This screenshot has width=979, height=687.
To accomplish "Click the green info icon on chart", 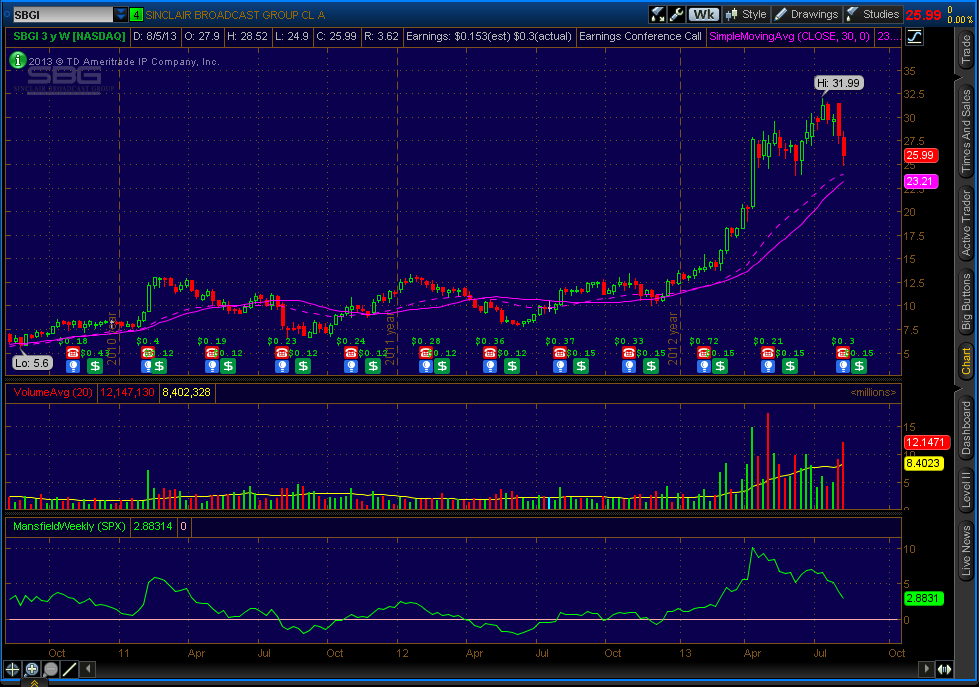I will click(x=17, y=61).
